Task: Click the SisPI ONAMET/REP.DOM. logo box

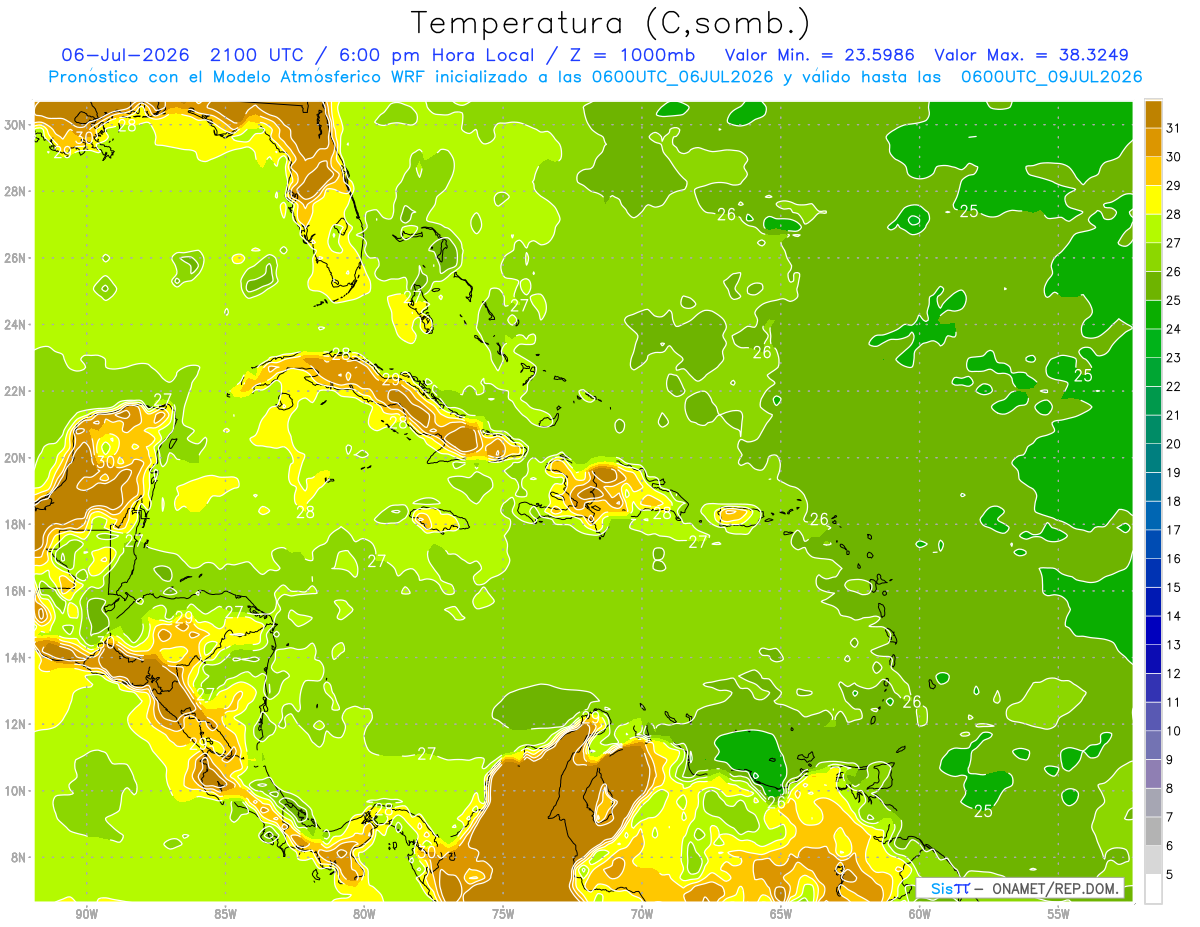Action: coord(1021,888)
